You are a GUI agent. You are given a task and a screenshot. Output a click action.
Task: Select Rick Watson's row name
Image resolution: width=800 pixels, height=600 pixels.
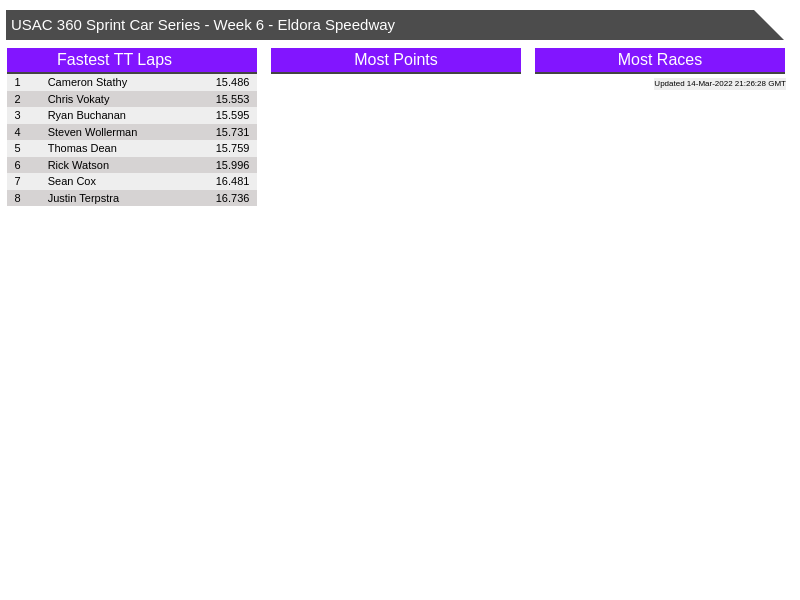tap(78, 165)
